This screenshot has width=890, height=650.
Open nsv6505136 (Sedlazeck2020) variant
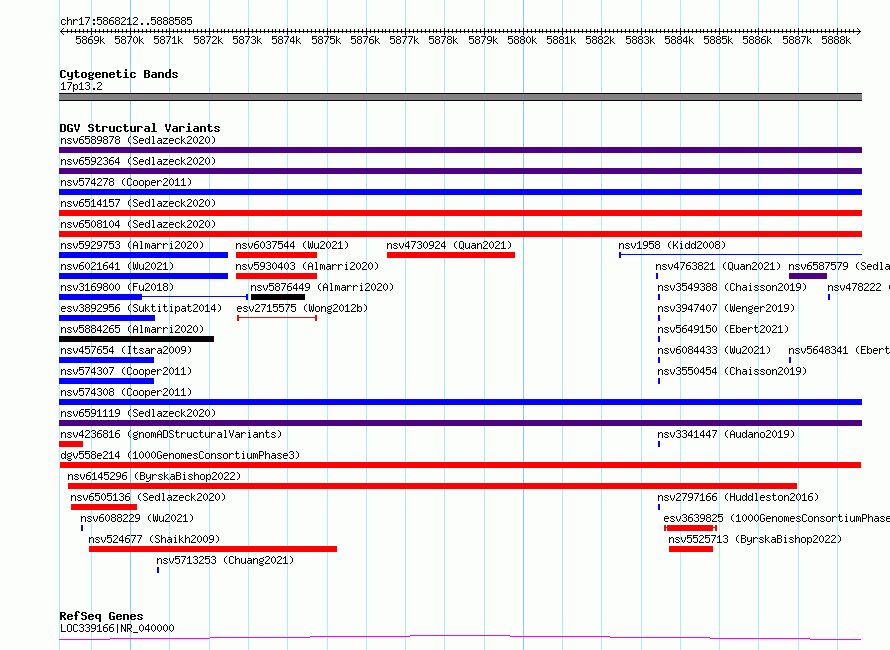coord(148,497)
